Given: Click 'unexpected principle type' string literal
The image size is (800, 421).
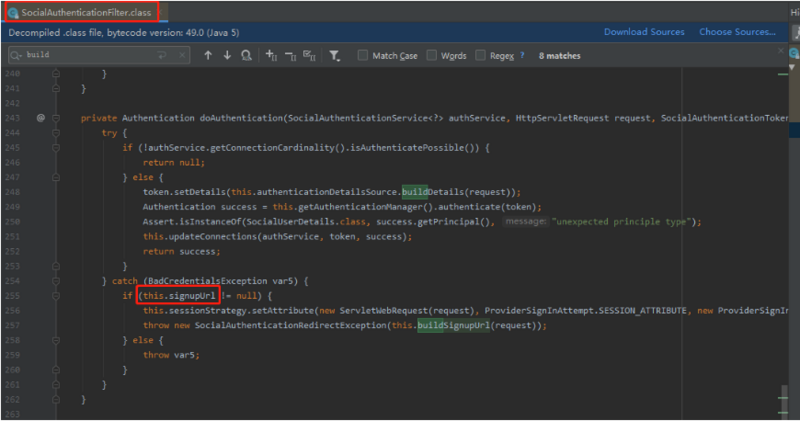Looking at the screenshot, I should point(621,221).
